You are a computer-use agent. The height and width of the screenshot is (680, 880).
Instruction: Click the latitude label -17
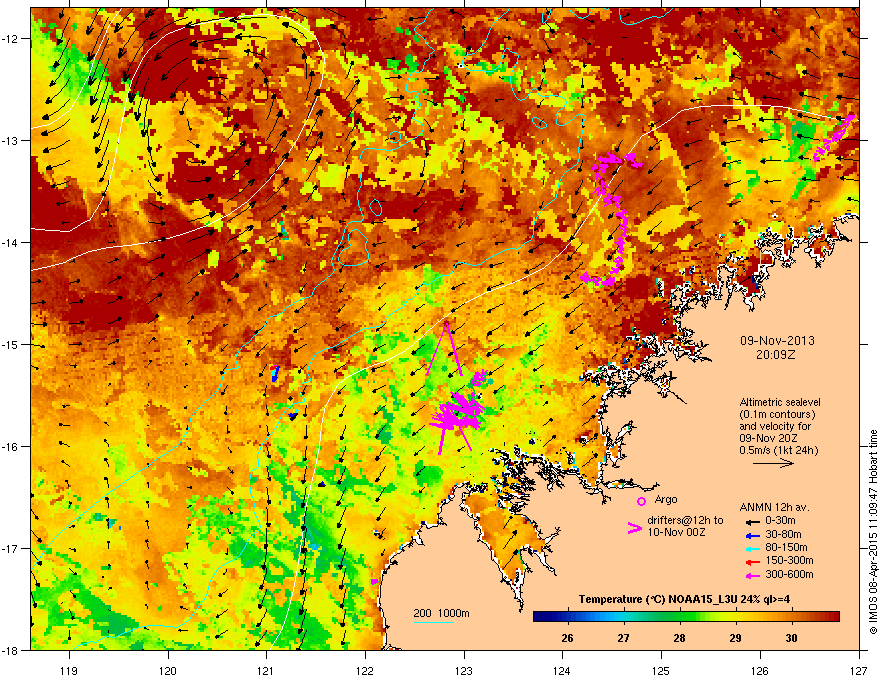pos(10,548)
